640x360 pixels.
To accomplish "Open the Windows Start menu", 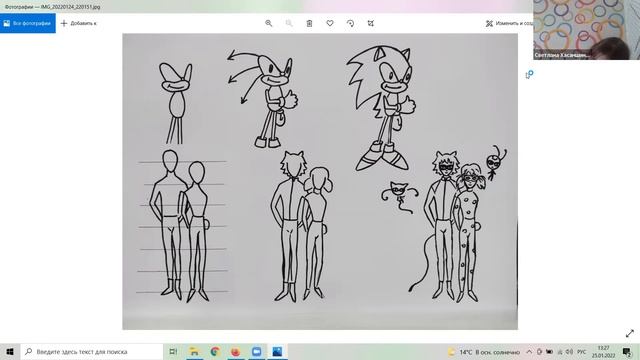I will coord(10,351).
